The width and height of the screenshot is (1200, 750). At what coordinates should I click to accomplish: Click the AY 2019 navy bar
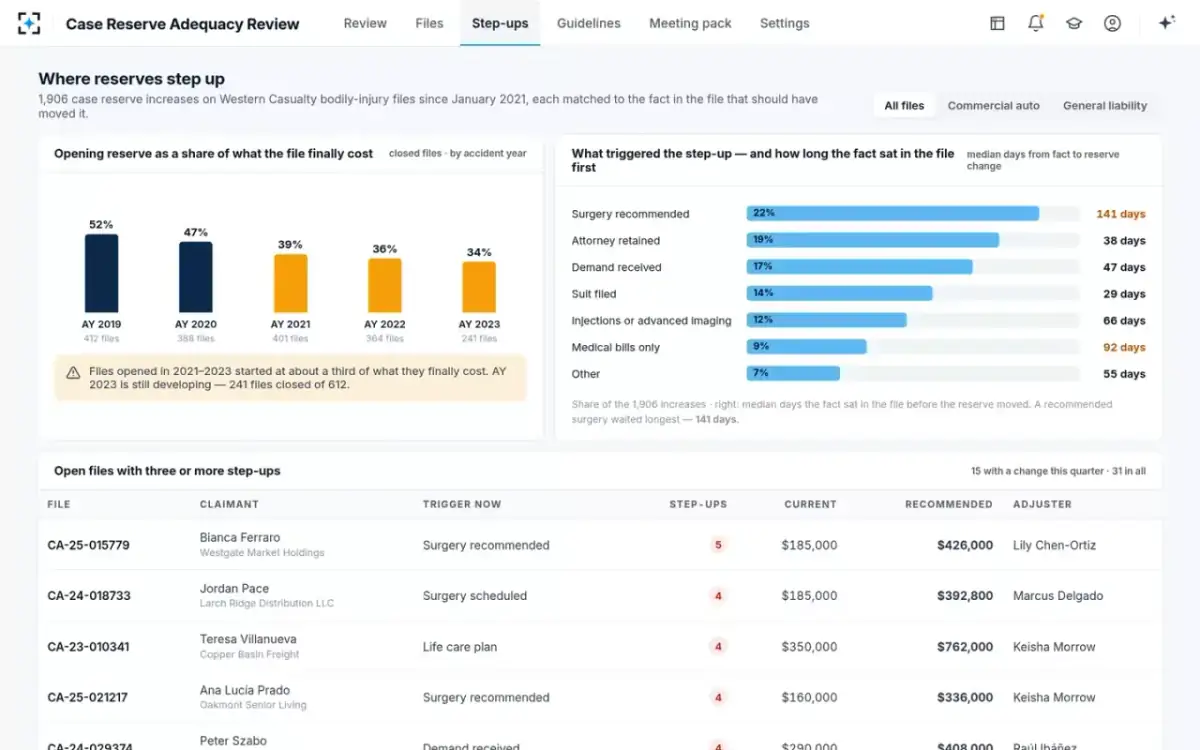101,274
